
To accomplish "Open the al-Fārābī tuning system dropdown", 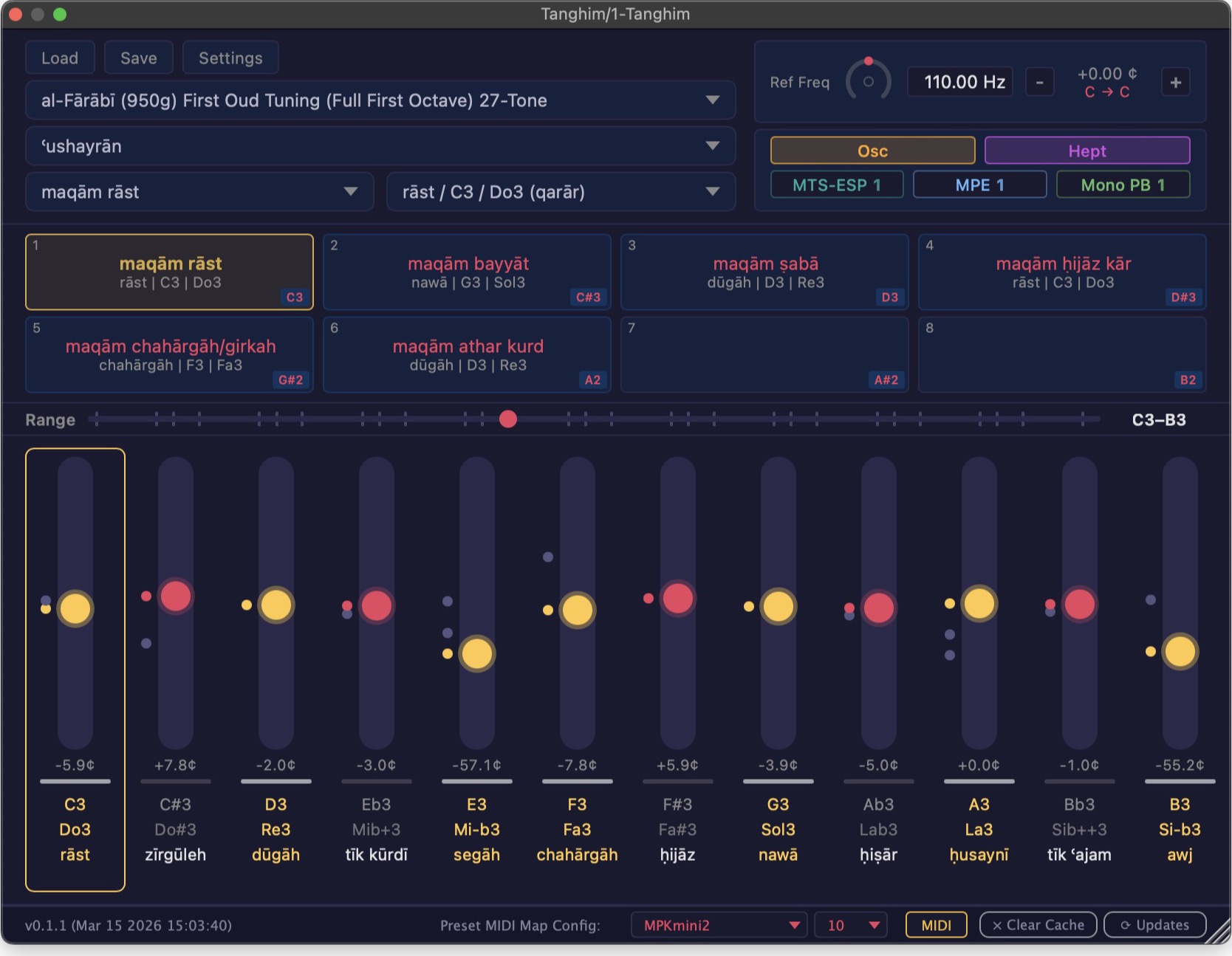I will pos(380,100).
